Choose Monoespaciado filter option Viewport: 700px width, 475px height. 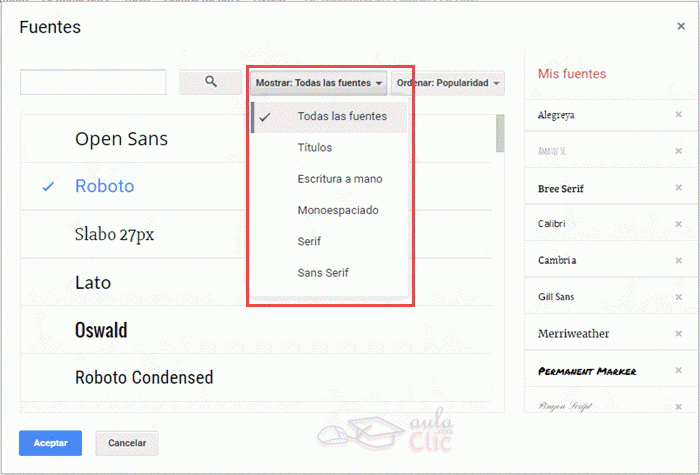pyautogui.click(x=337, y=210)
